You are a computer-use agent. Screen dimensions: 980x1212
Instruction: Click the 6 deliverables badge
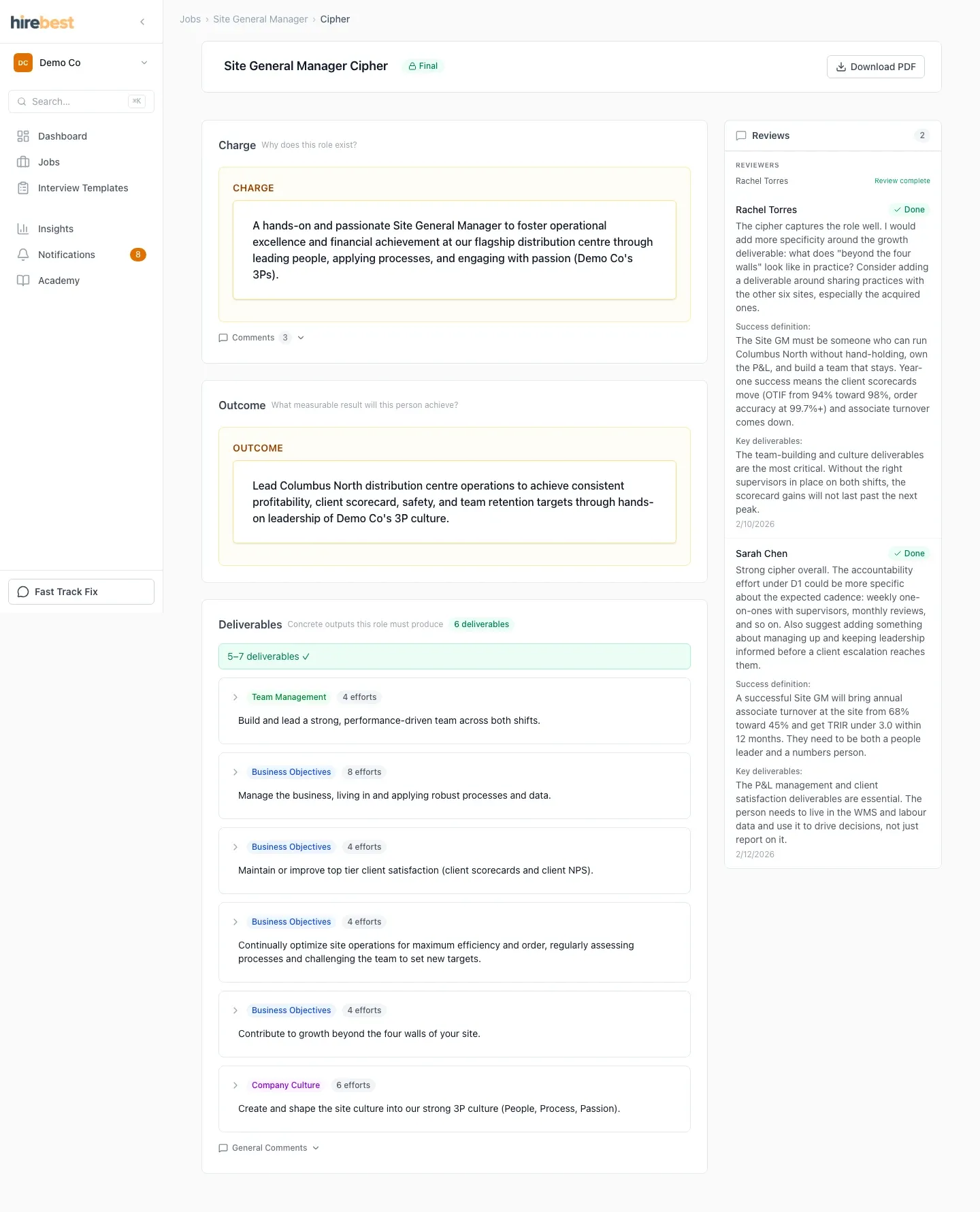point(482,624)
